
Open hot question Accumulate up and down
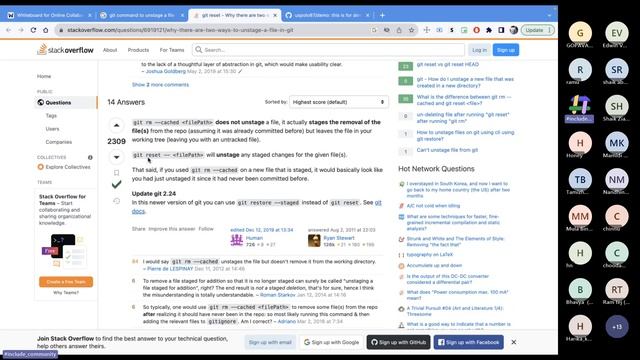click(x=434, y=265)
